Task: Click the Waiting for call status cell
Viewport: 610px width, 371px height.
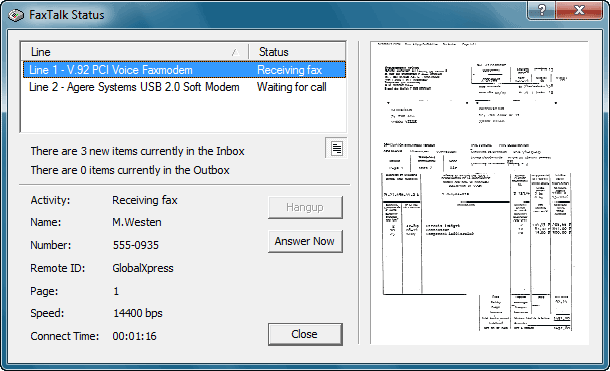Action: [292, 87]
